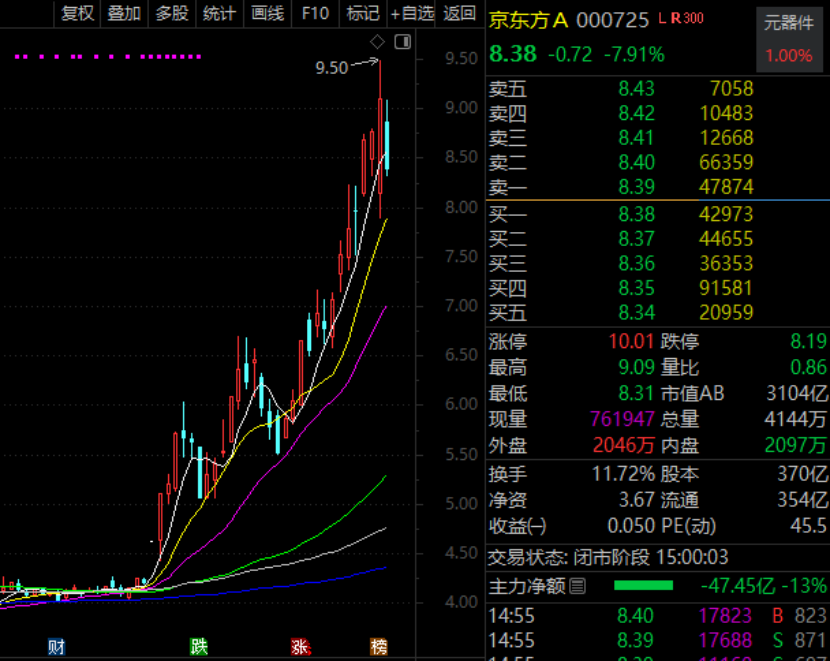830x661 pixels.
Task: Open the orange 榜 marker on timeline
Action: coord(379,647)
